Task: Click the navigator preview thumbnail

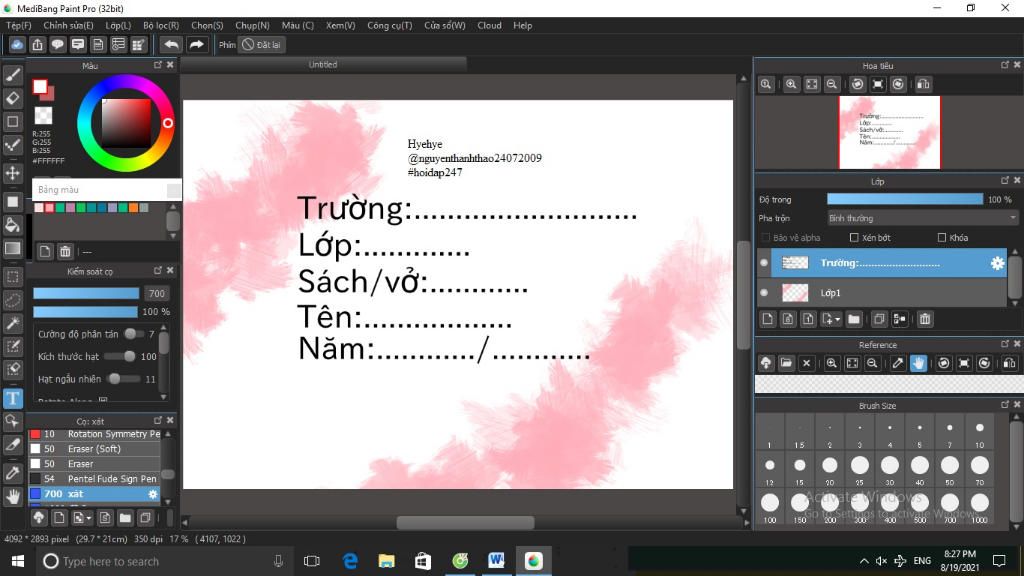Action: click(889, 133)
